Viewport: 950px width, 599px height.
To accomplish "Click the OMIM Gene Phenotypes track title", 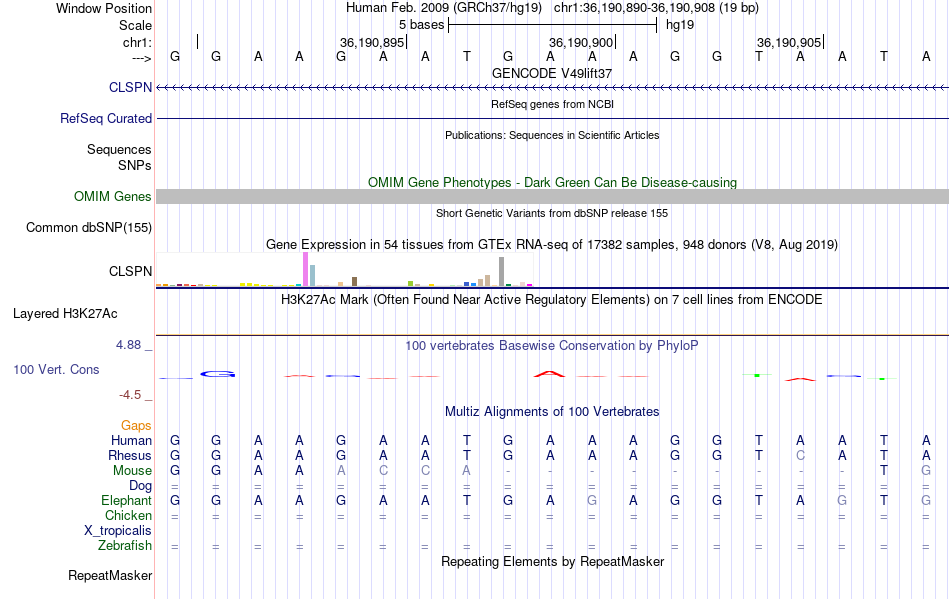I will coord(552,182).
